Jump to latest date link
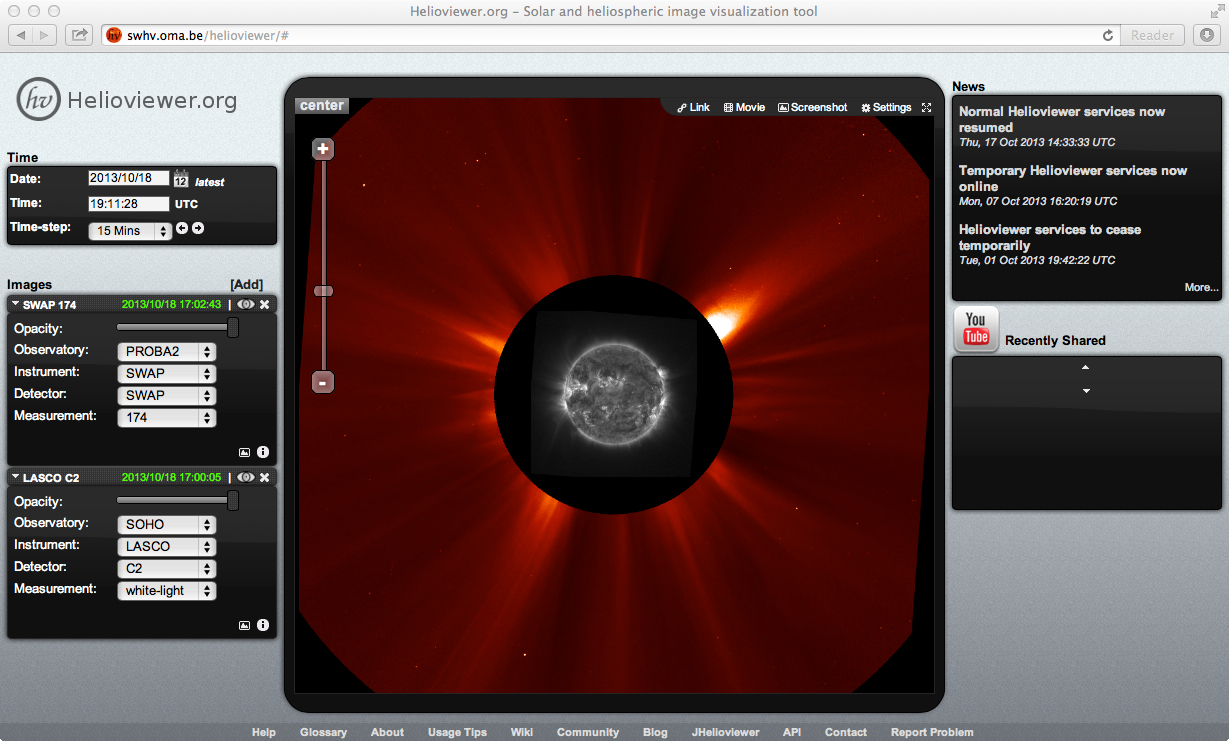 click(x=210, y=182)
